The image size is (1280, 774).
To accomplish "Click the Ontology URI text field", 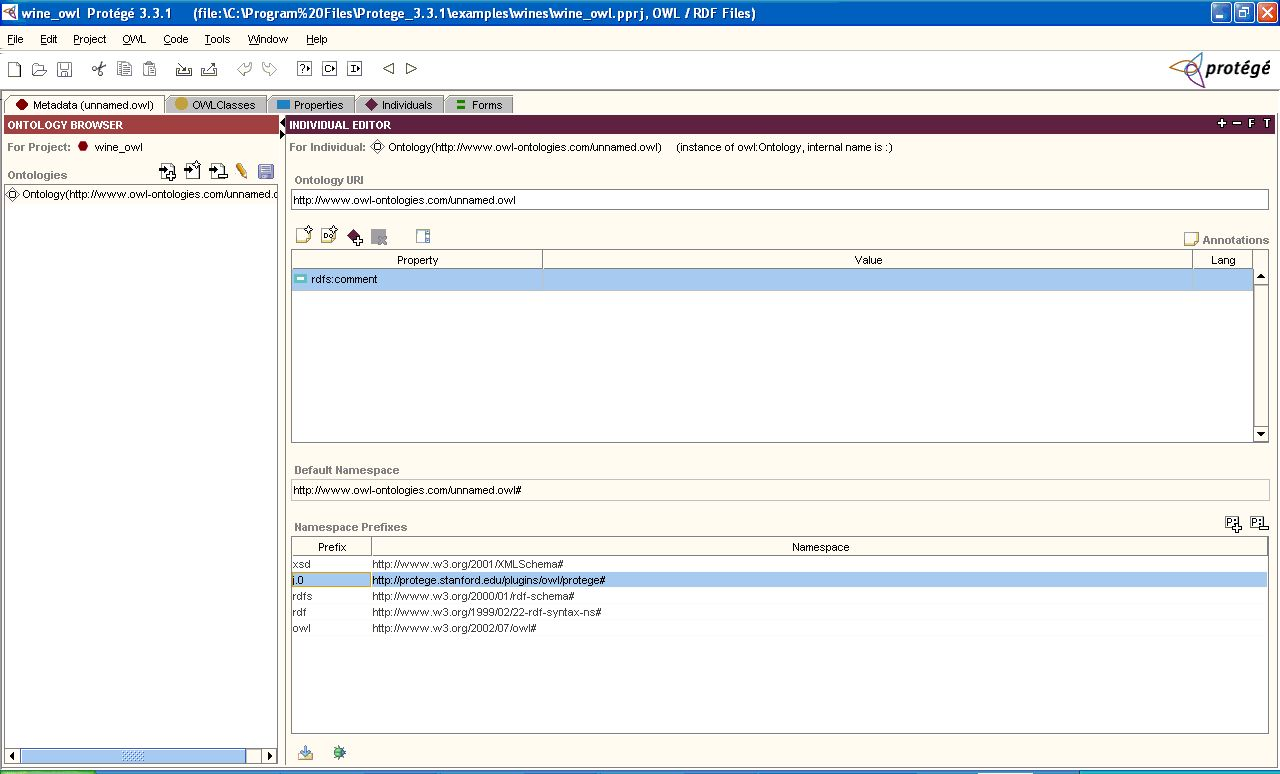I will pyautogui.click(x=779, y=200).
